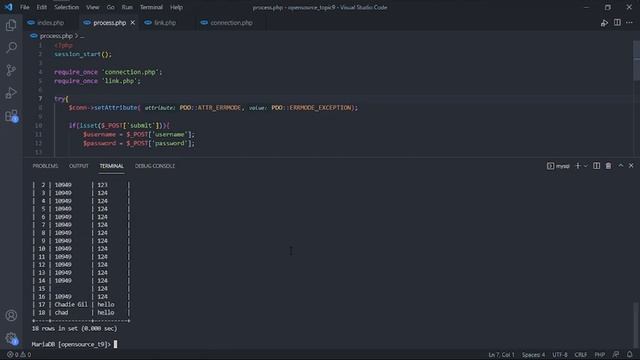Change line endings via CRLF

coord(580,355)
